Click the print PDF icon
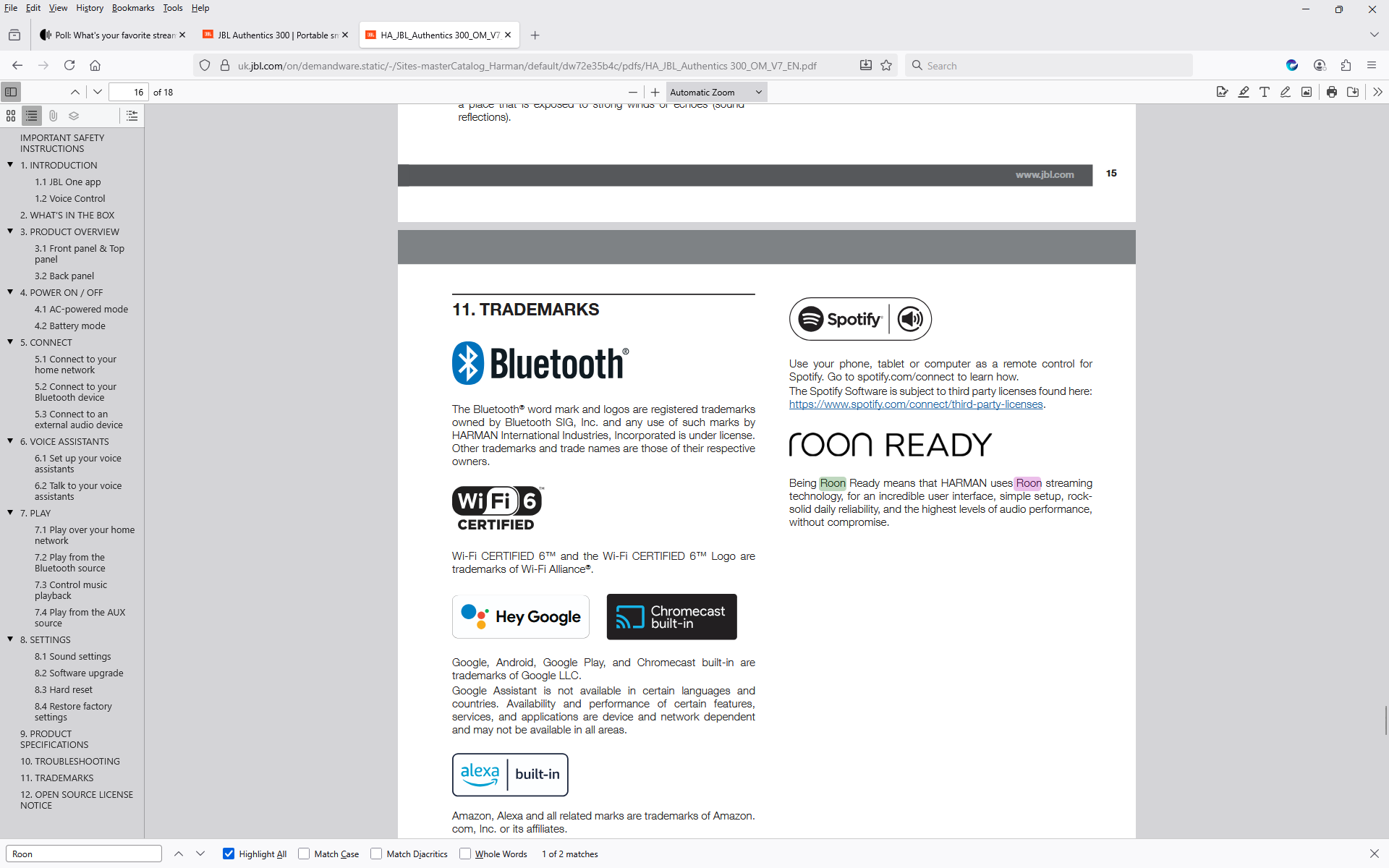The height and width of the screenshot is (868, 1389). [1331, 92]
